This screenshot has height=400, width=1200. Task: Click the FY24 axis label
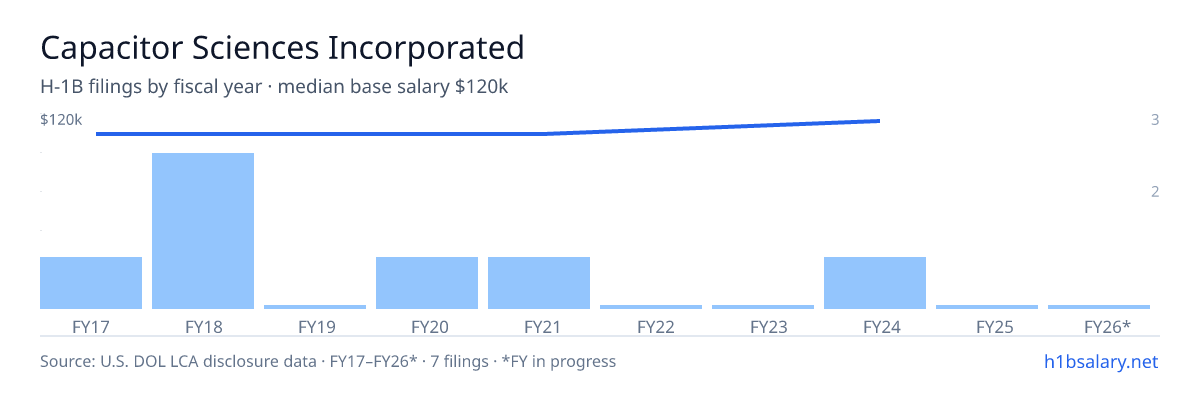[875, 326]
